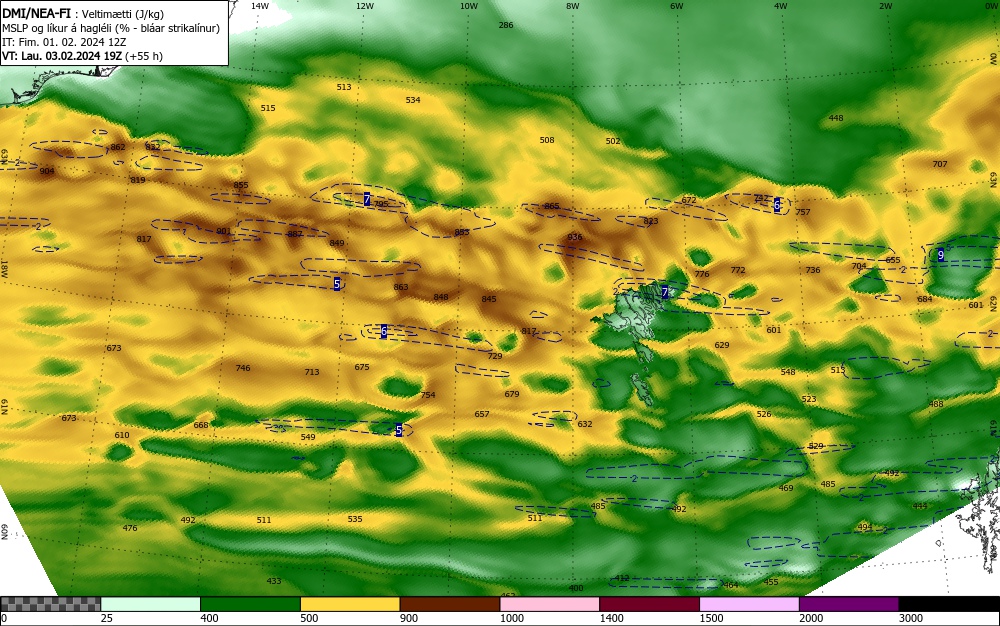Screen dimensions: 1000x626
Task: Select the 746 value on the map
Action: pos(243,368)
